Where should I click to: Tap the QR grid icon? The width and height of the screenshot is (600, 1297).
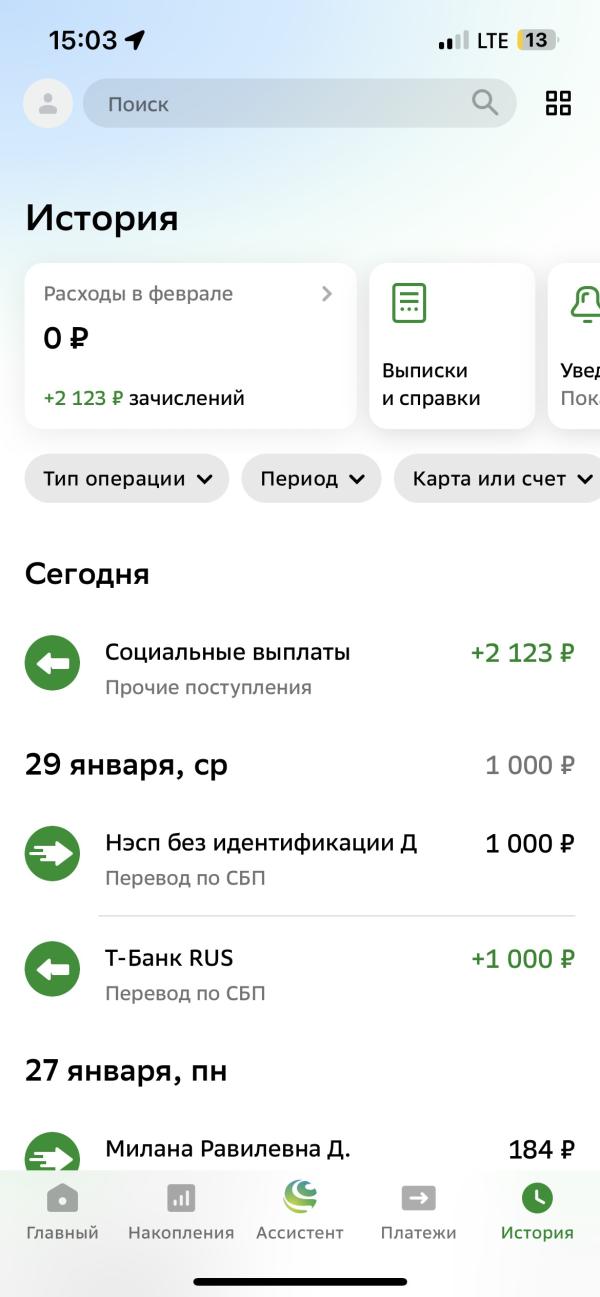558,103
